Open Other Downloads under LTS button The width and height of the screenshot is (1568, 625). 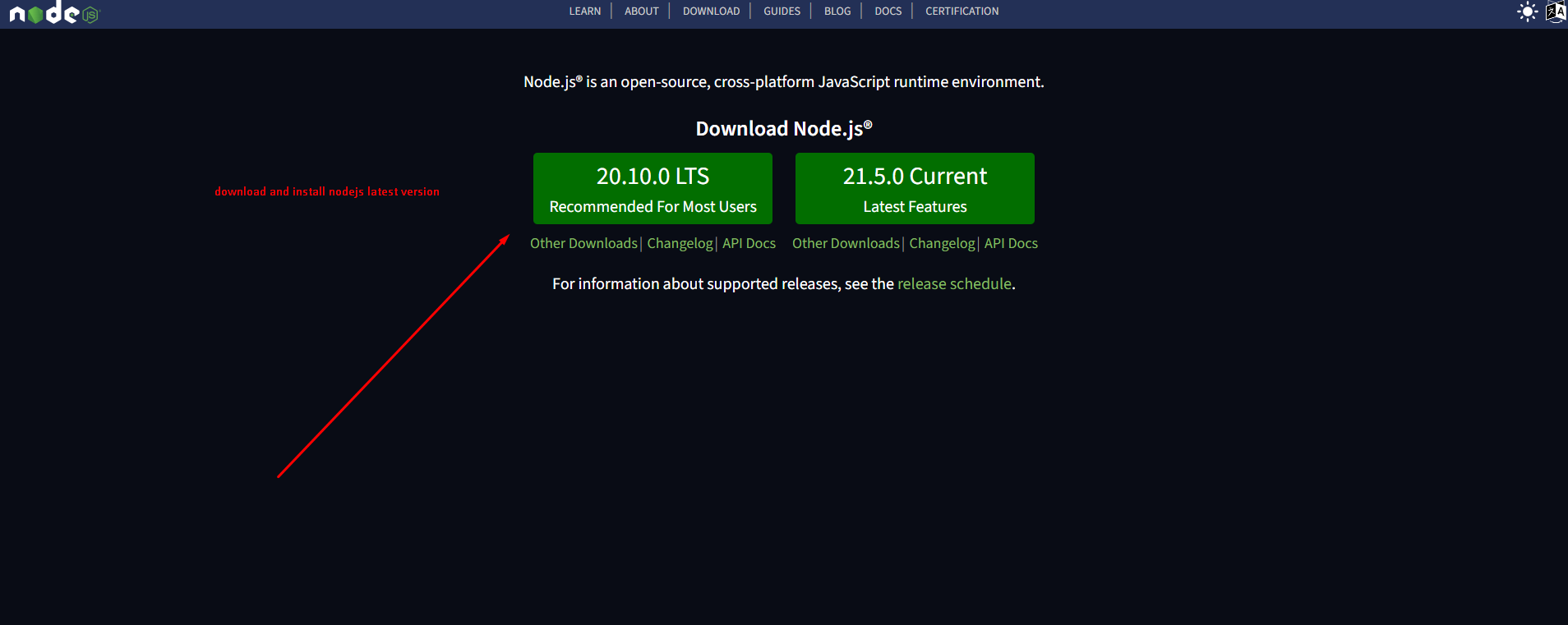point(583,243)
